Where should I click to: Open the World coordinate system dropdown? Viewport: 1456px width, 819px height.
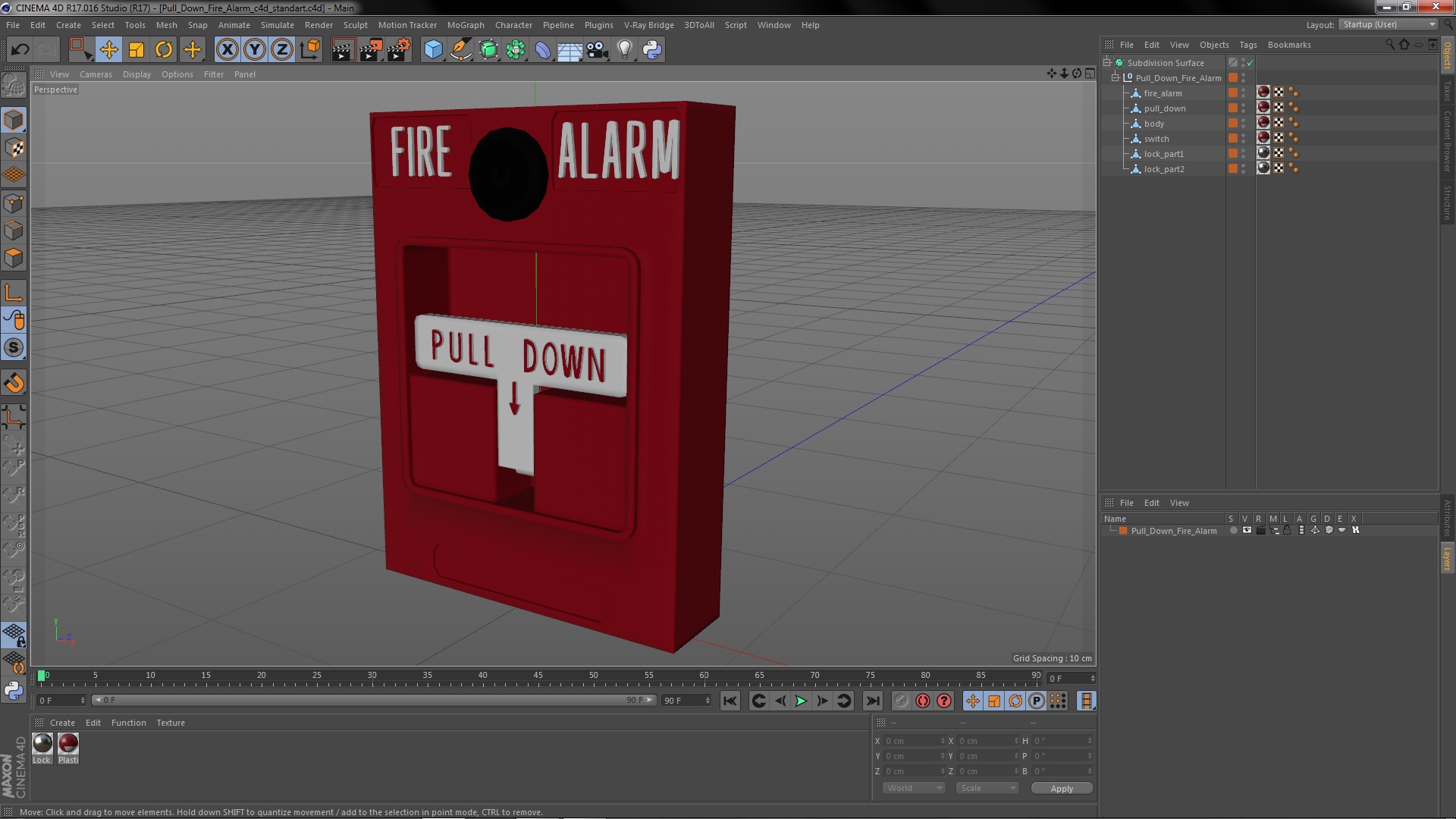point(914,788)
